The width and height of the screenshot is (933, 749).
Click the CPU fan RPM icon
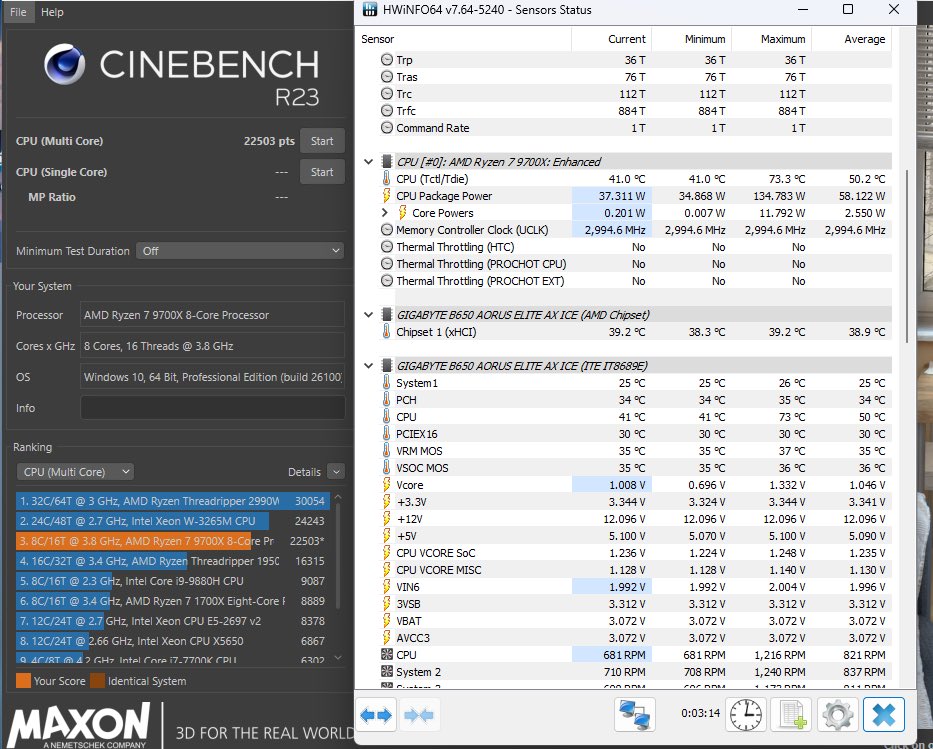pyautogui.click(x=387, y=654)
